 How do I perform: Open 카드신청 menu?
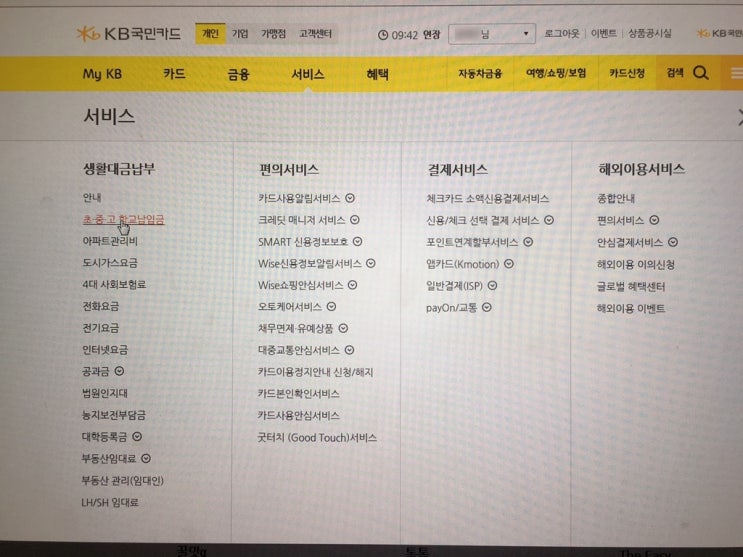tap(627, 73)
